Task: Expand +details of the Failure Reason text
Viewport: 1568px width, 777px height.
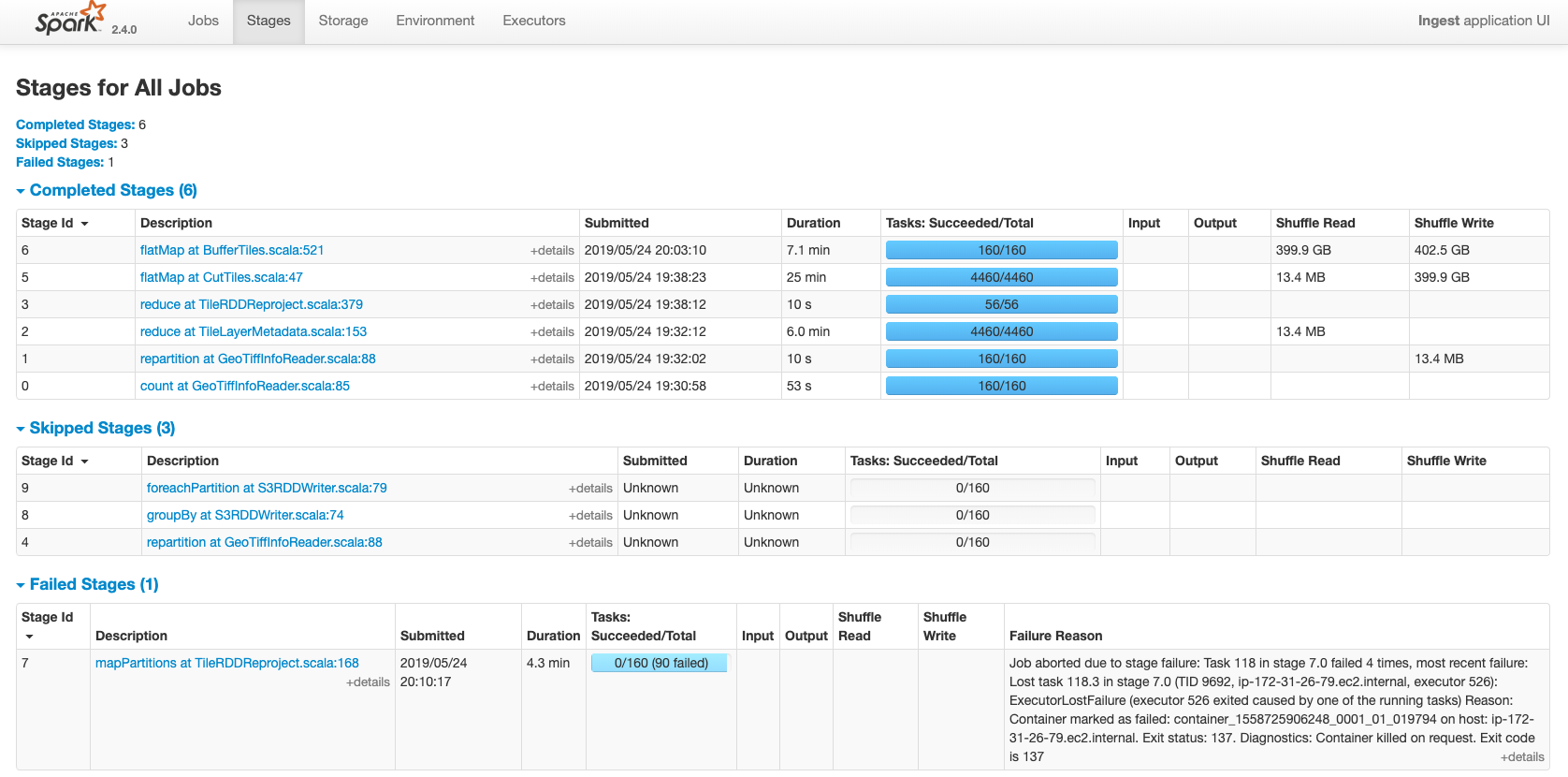Action: click(x=1522, y=757)
